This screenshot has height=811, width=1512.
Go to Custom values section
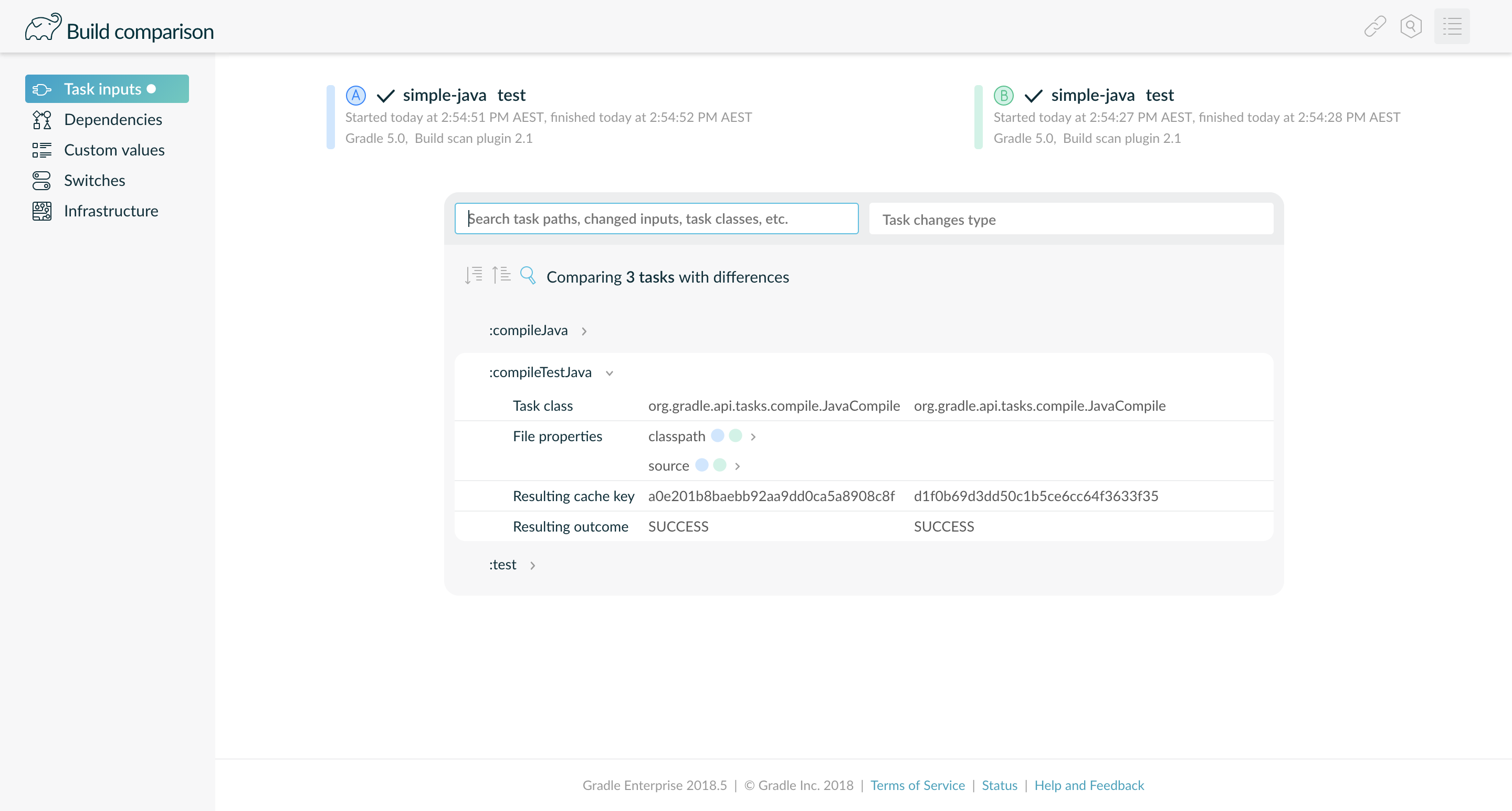tap(114, 150)
